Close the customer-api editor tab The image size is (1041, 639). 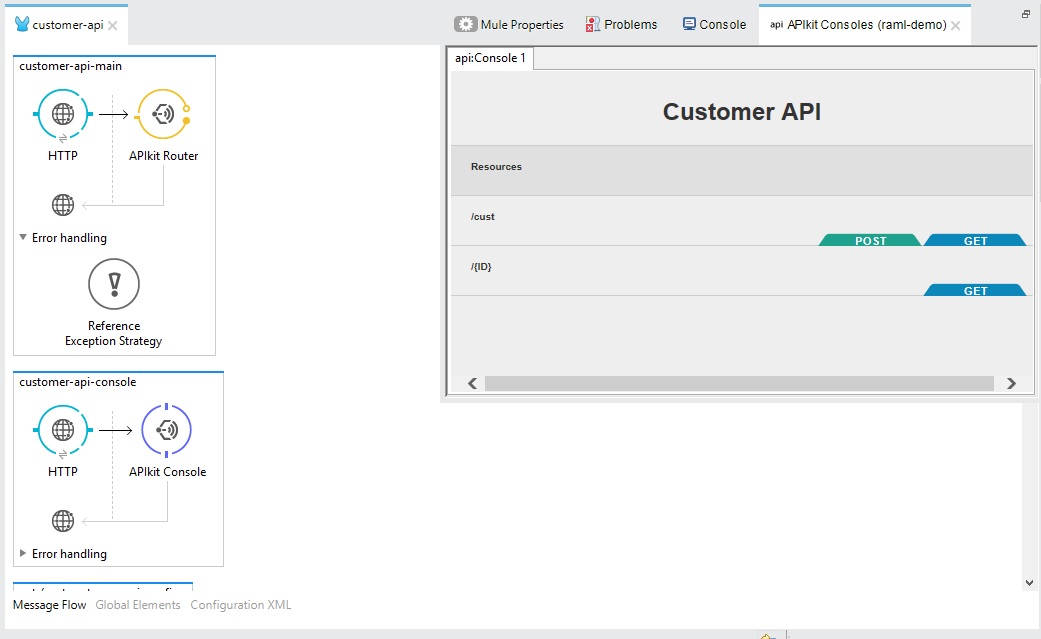[113, 26]
